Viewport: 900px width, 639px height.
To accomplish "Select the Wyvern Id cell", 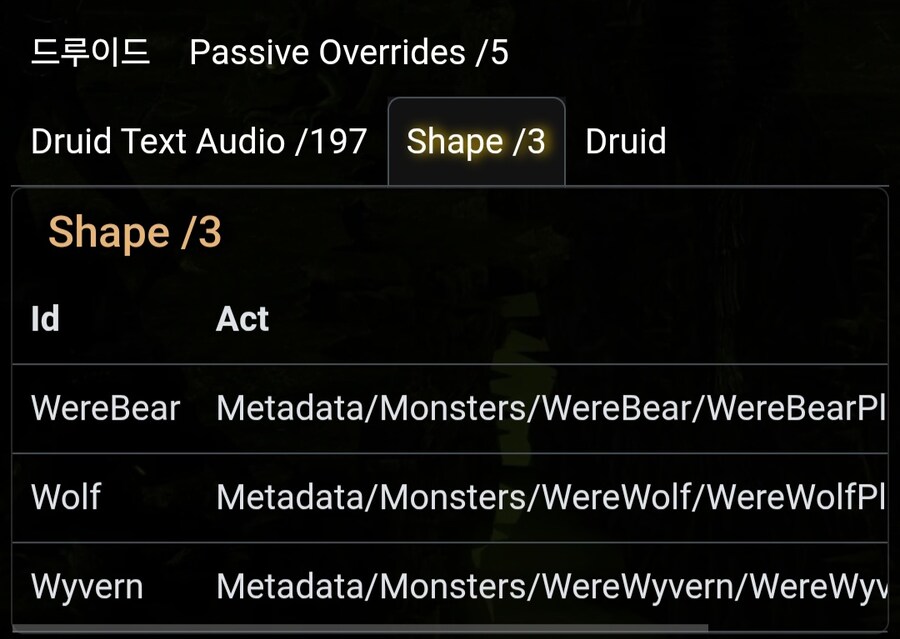I will tap(87, 586).
